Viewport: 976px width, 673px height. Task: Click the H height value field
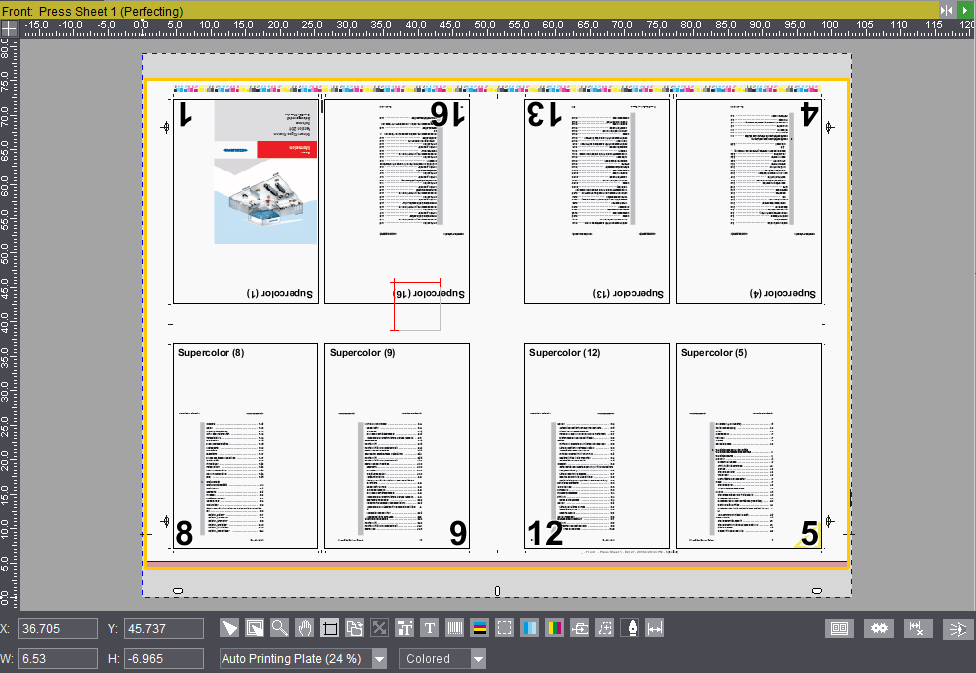point(162,659)
